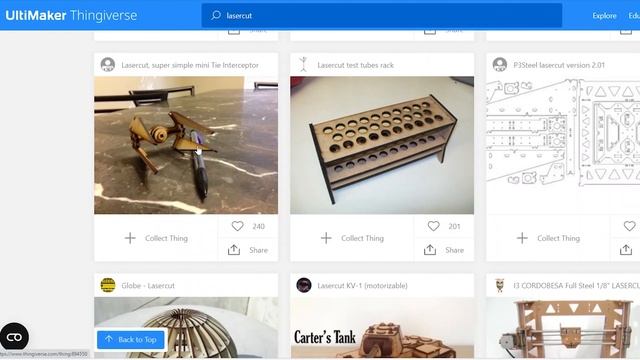Open Lasercut KV-1 (motorizable) title
The height and width of the screenshot is (360, 640).
pyautogui.click(x=362, y=285)
